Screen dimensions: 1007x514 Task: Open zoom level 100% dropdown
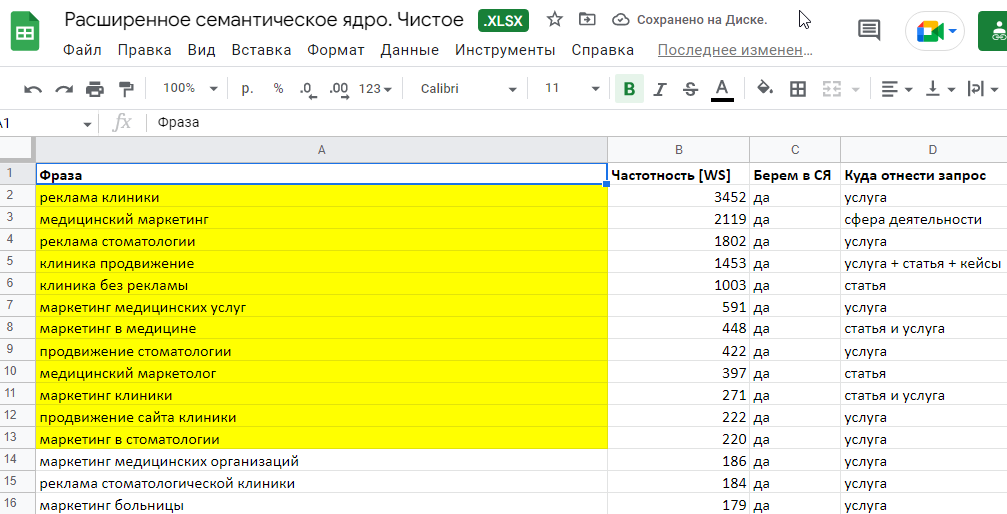[189, 88]
